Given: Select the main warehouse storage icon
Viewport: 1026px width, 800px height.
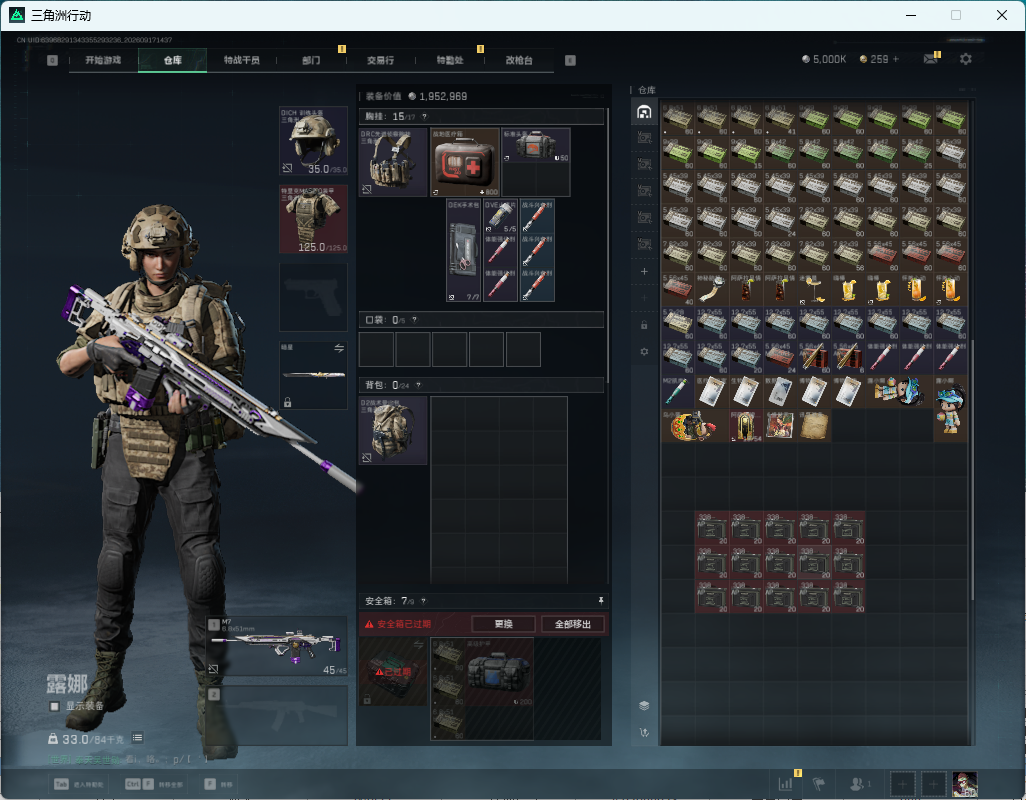Looking at the screenshot, I should tap(644, 112).
